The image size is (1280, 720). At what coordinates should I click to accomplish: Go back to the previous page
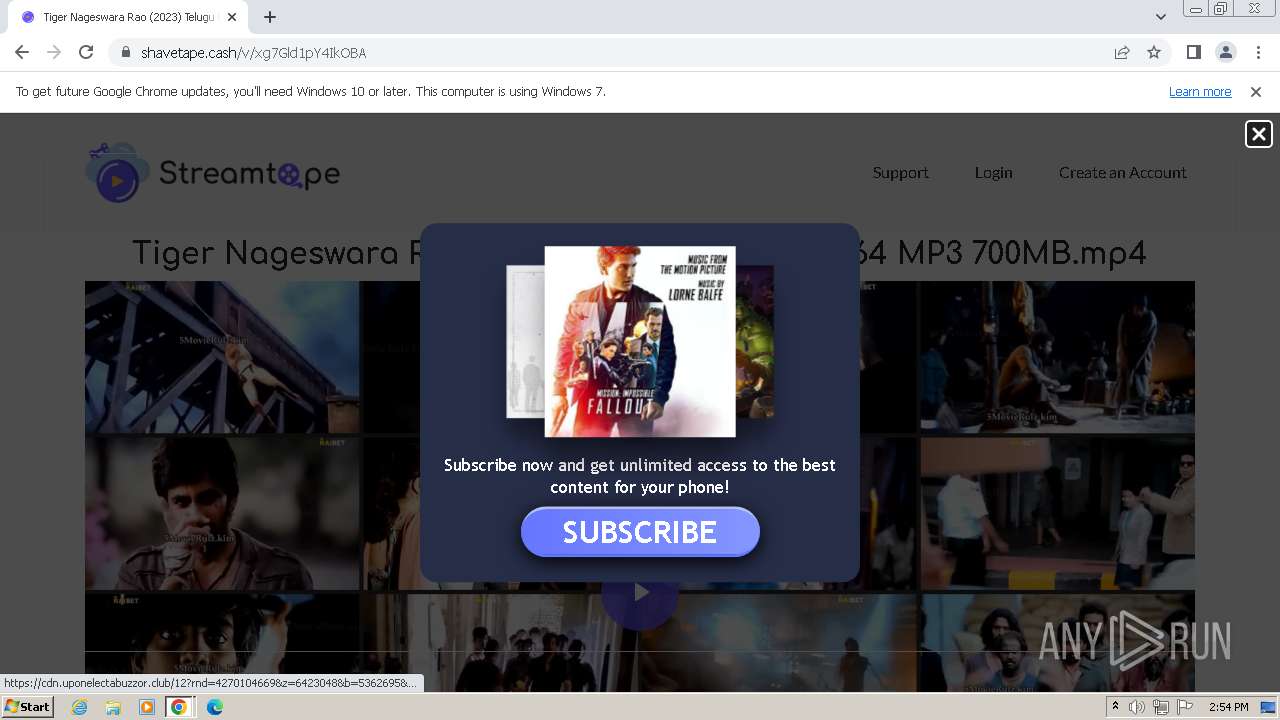point(22,52)
